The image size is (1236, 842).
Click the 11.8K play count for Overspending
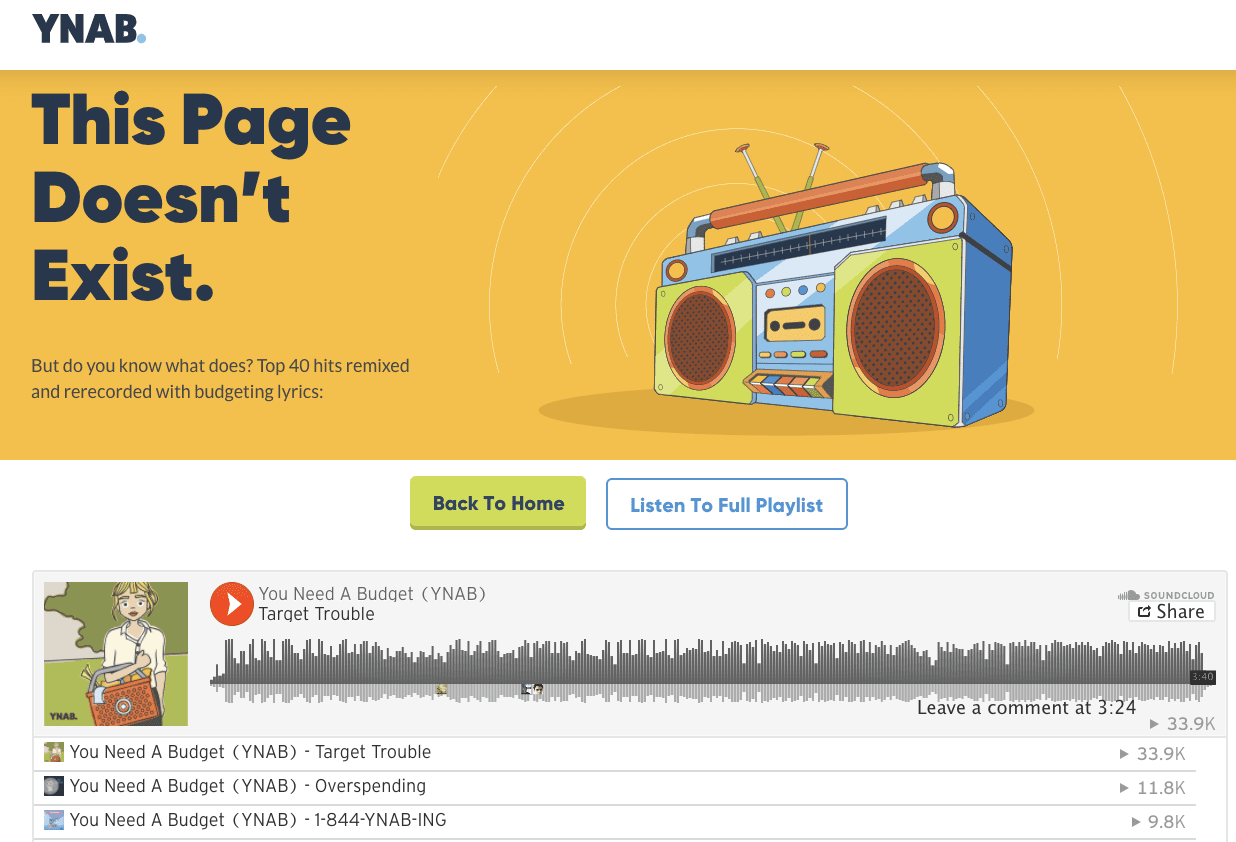tap(1153, 788)
